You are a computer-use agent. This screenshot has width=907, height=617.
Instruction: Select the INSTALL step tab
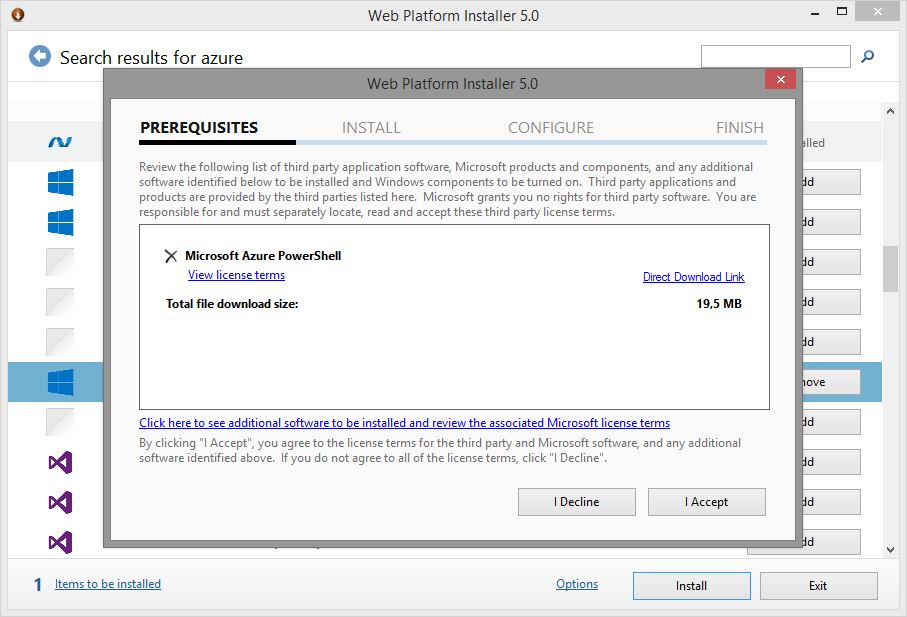click(371, 128)
